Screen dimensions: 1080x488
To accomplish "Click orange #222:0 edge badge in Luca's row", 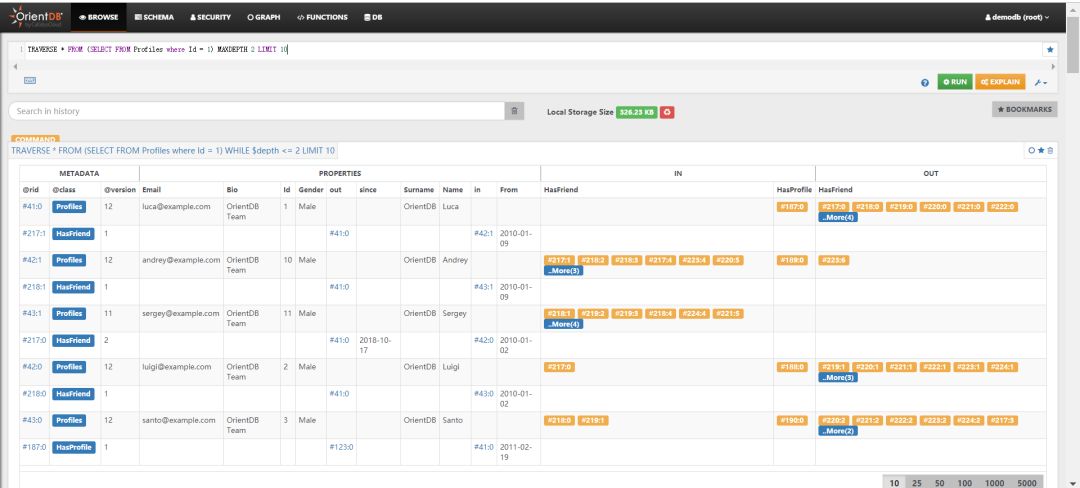I will click(x=1002, y=206).
